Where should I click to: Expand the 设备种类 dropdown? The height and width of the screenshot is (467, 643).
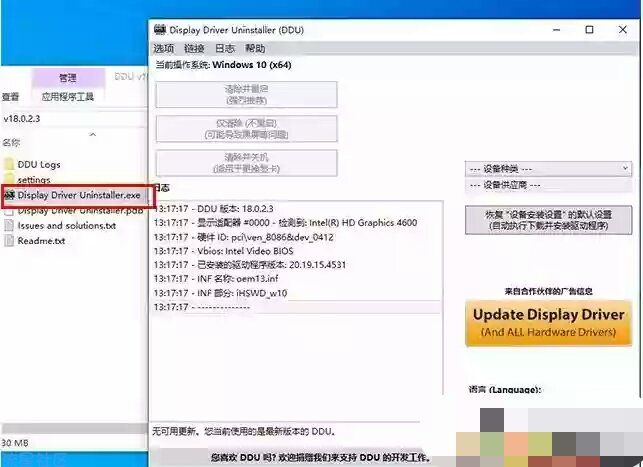point(548,169)
